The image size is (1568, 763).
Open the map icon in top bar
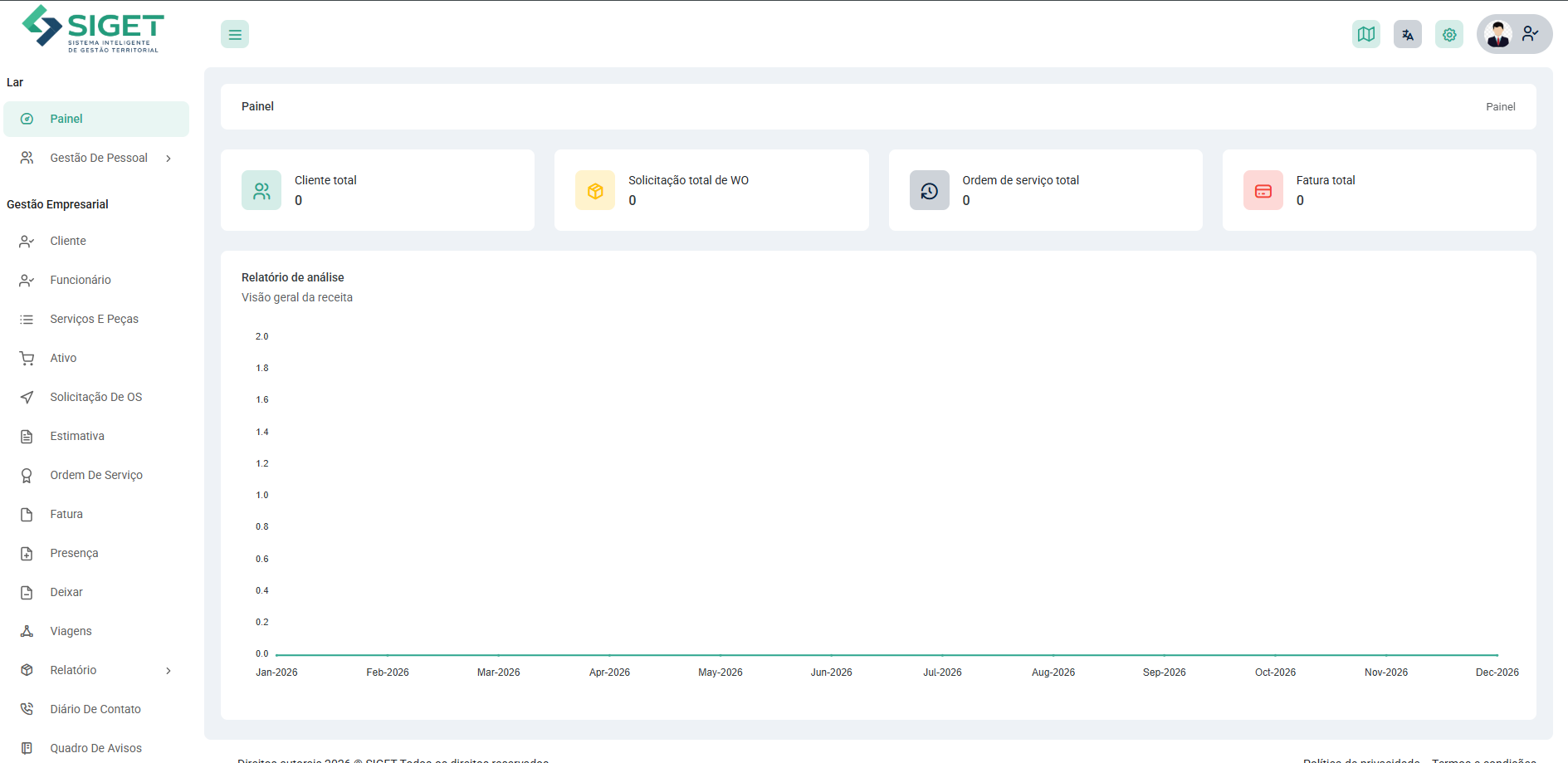1365,34
